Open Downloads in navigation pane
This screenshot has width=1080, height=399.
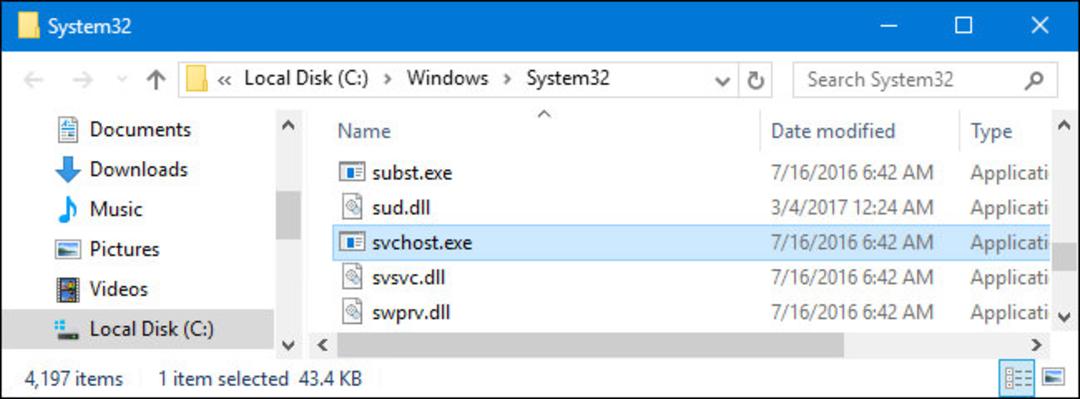pyautogui.click(x=138, y=170)
